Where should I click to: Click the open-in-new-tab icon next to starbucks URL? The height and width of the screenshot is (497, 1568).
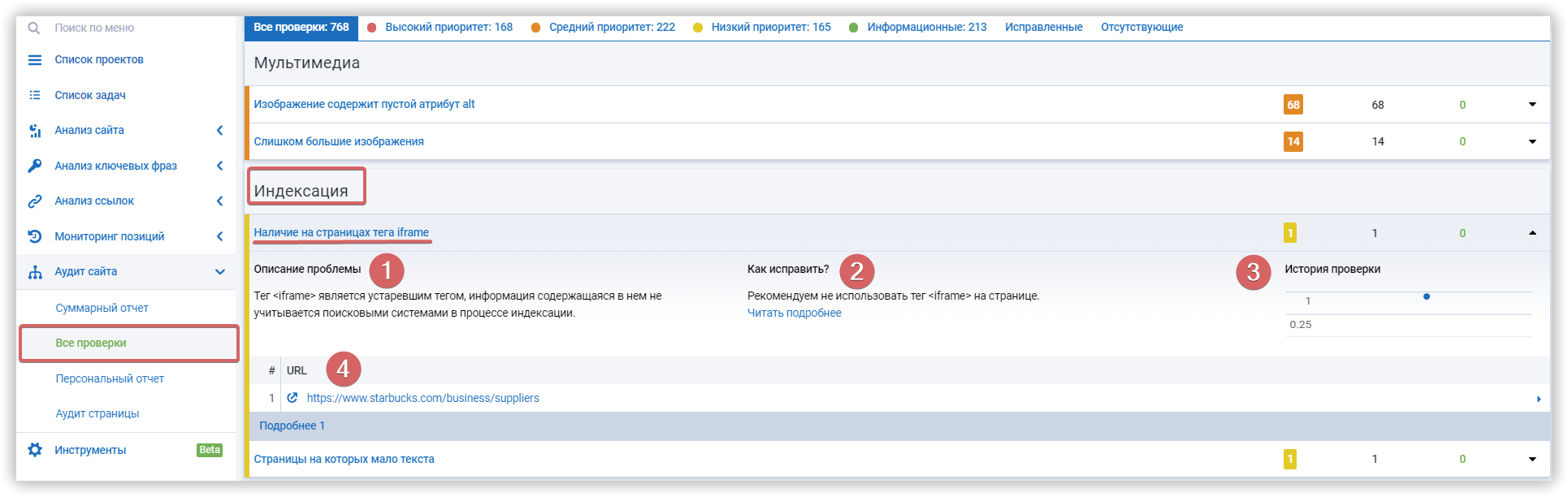(292, 398)
